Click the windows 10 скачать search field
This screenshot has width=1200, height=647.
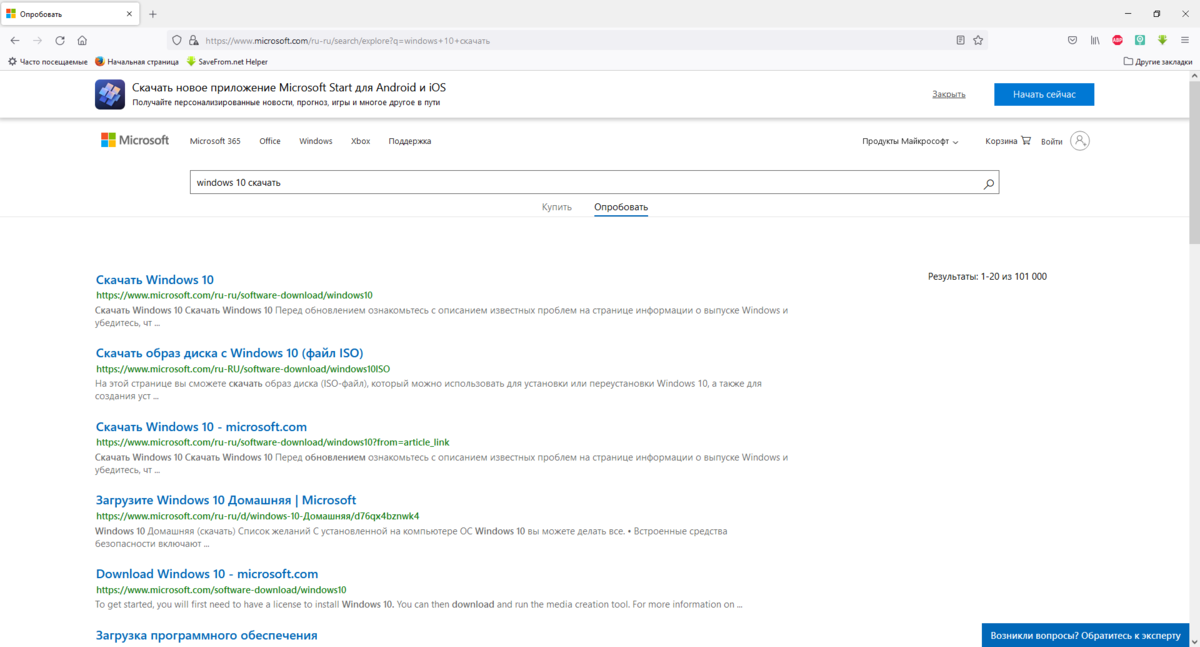[580, 183]
